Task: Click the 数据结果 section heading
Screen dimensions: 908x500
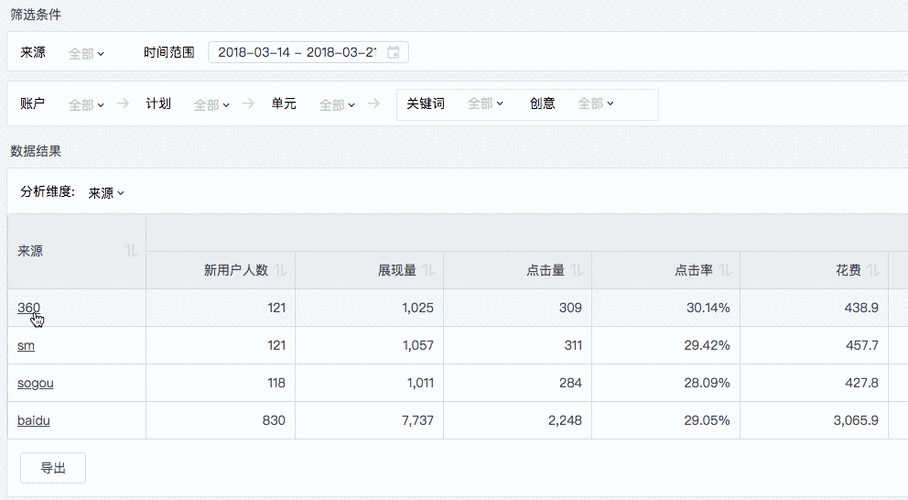Action: click(35, 151)
